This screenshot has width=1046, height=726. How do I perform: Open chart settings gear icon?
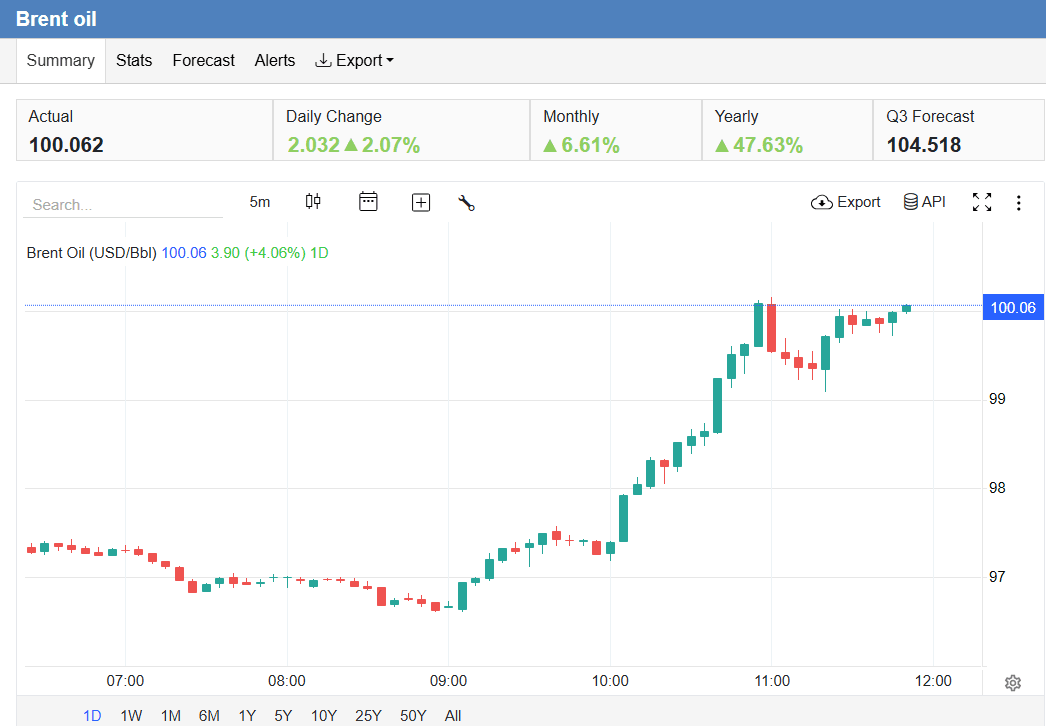pos(1013,683)
